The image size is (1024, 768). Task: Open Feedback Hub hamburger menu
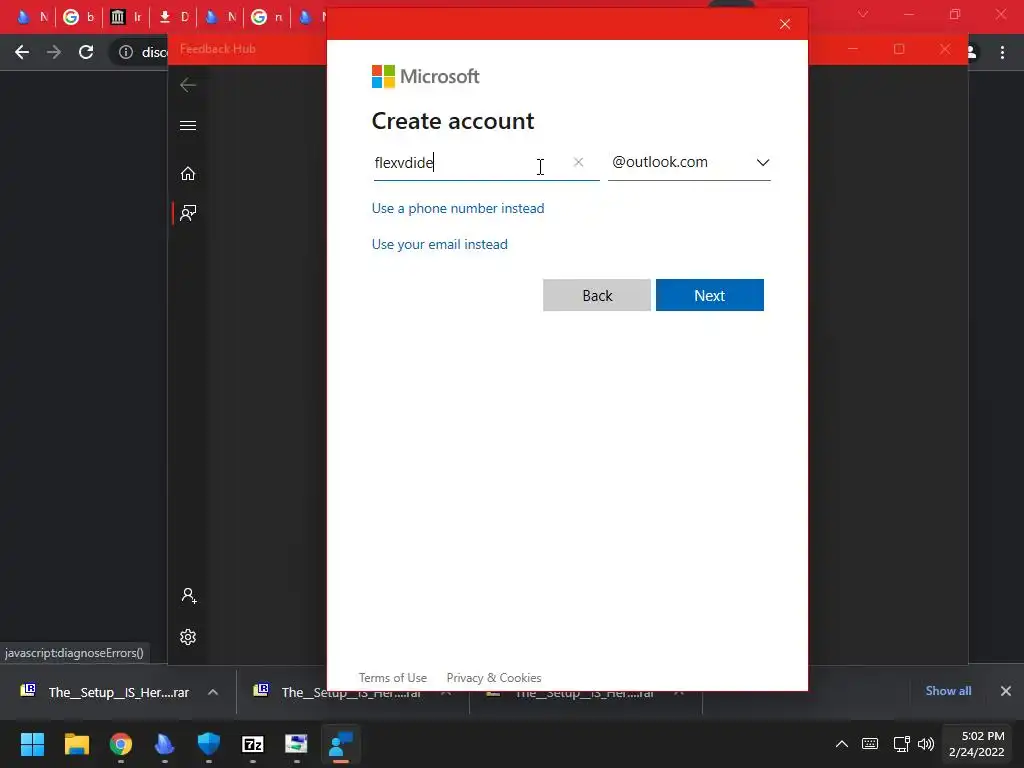coord(188,125)
